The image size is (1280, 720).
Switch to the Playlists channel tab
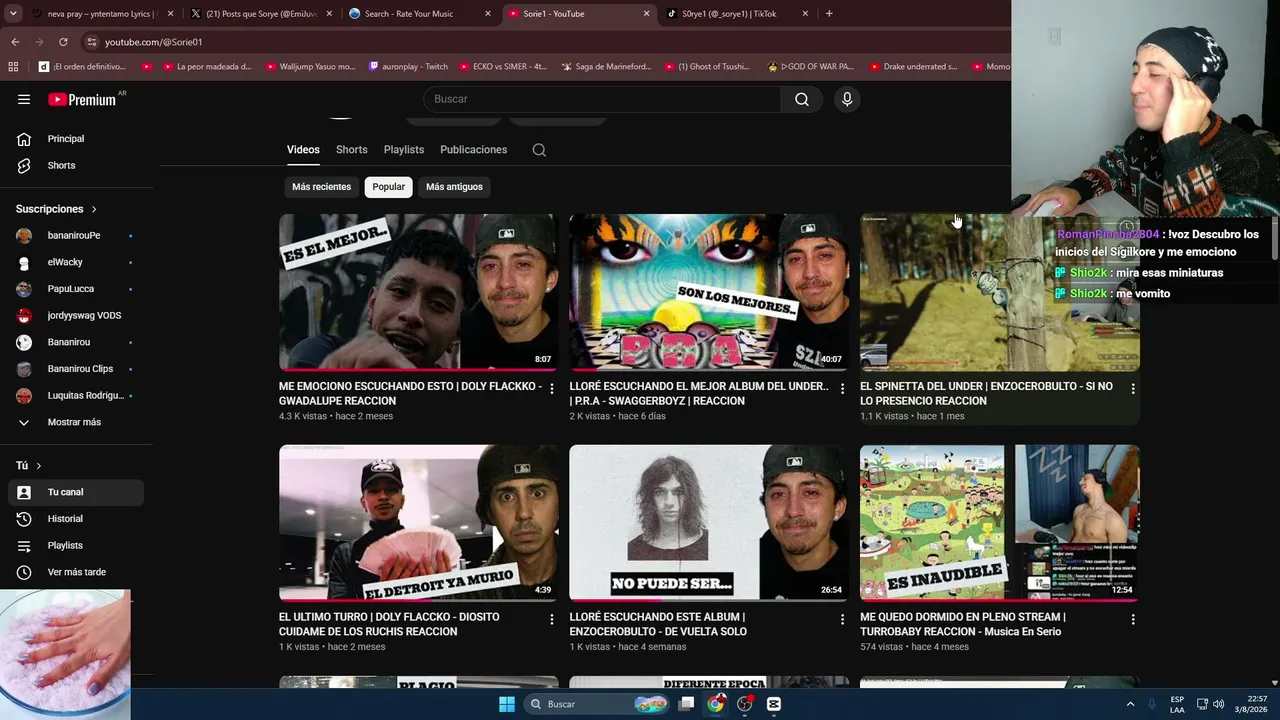click(404, 150)
